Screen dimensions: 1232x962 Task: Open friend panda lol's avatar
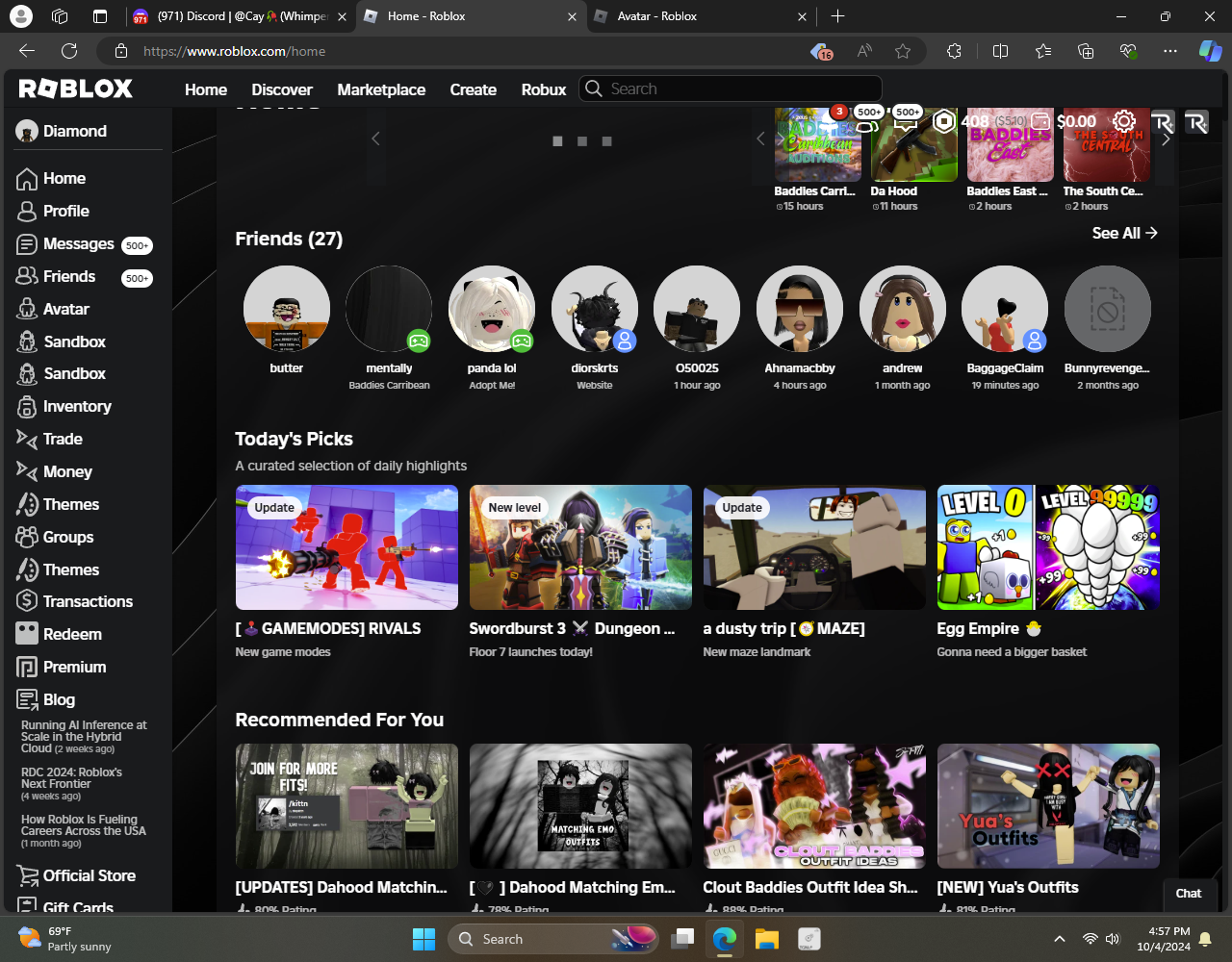[x=492, y=309]
